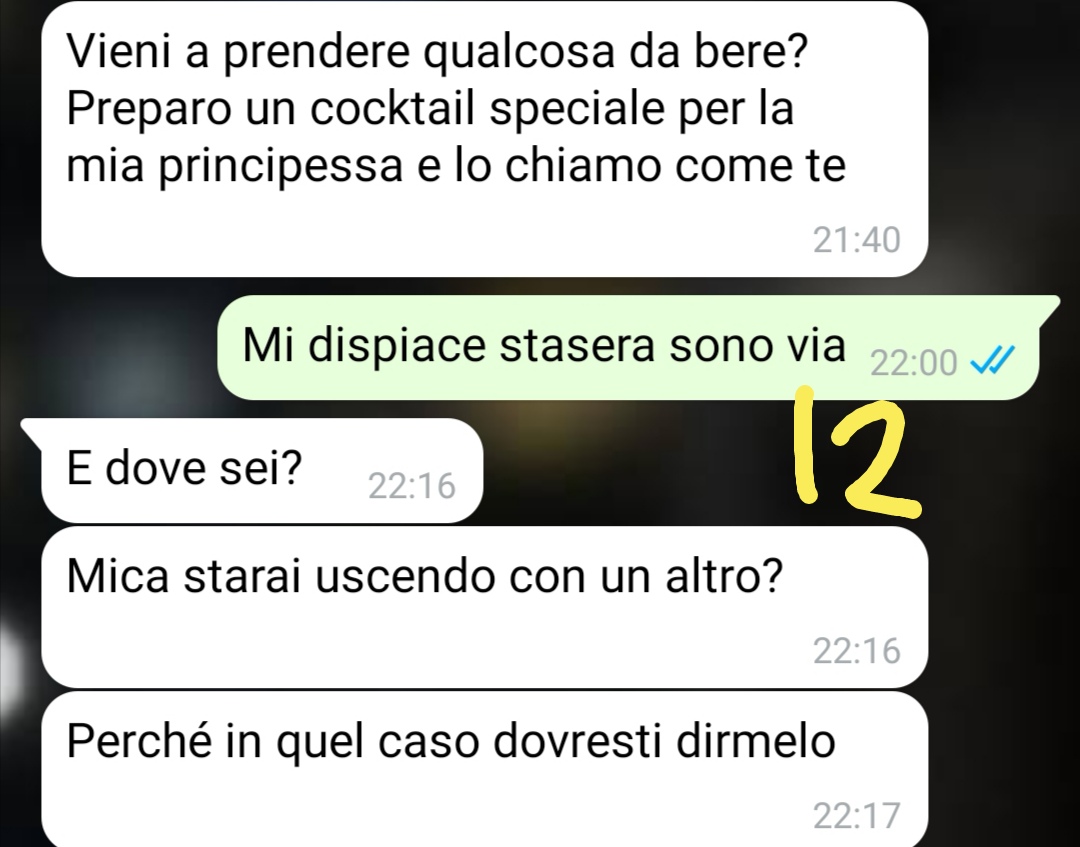Tap the word 'principessa' in the first bubble
This screenshot has width=1080, height=847.
[x=281, y=167]
